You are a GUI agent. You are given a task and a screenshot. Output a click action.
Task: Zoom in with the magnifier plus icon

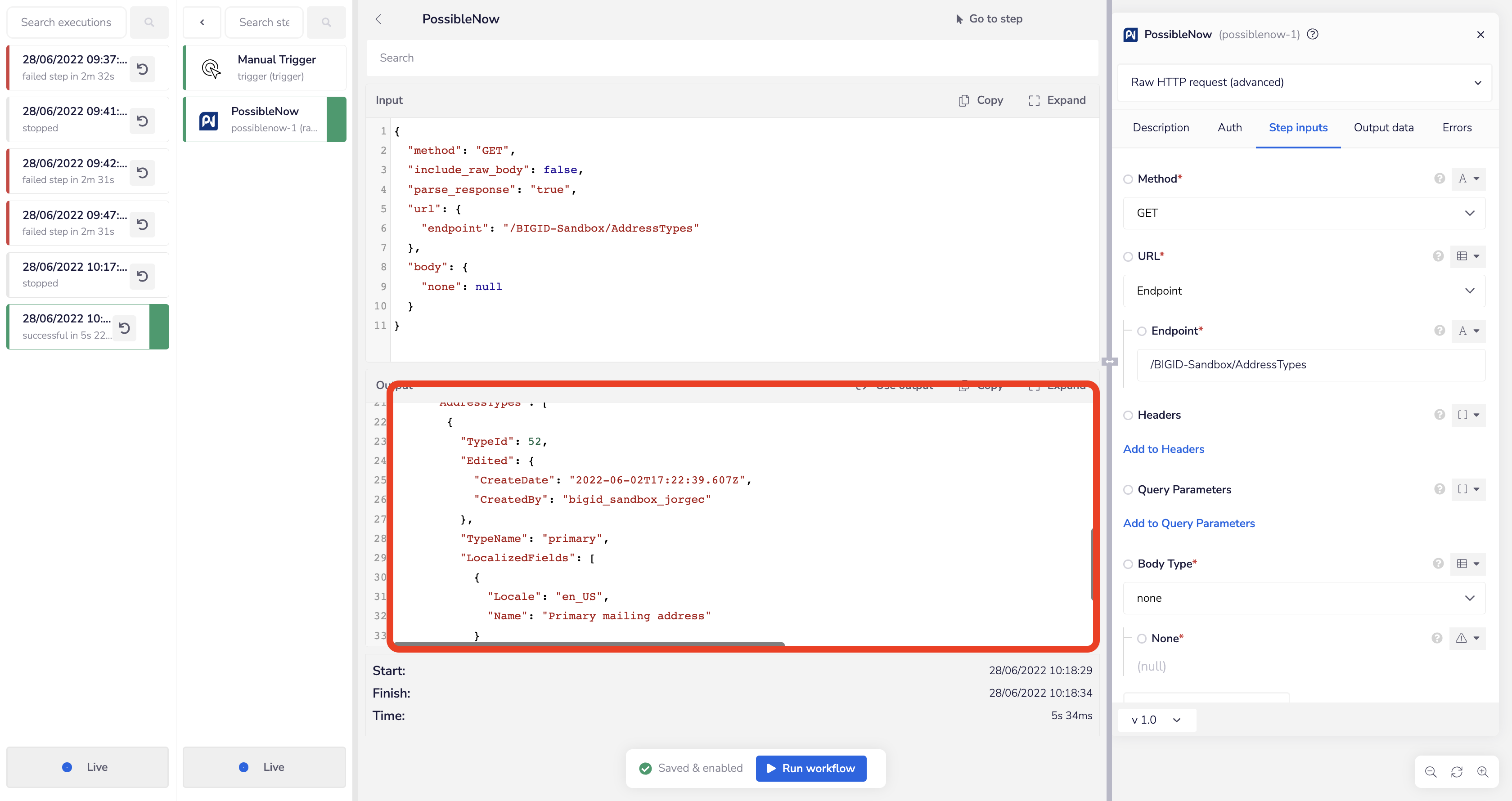(1482, 772)
